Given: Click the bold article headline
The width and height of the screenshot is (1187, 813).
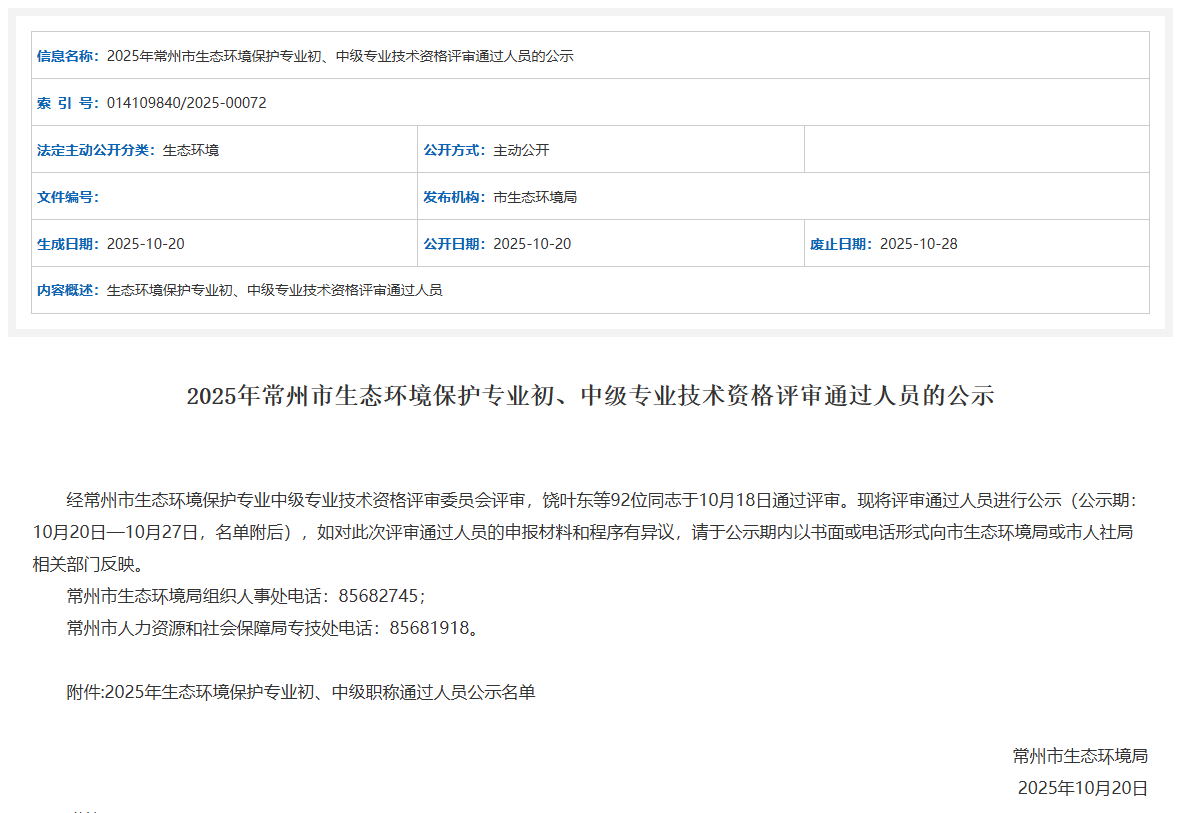Looking at the screenshot, I should pos(590,395).
